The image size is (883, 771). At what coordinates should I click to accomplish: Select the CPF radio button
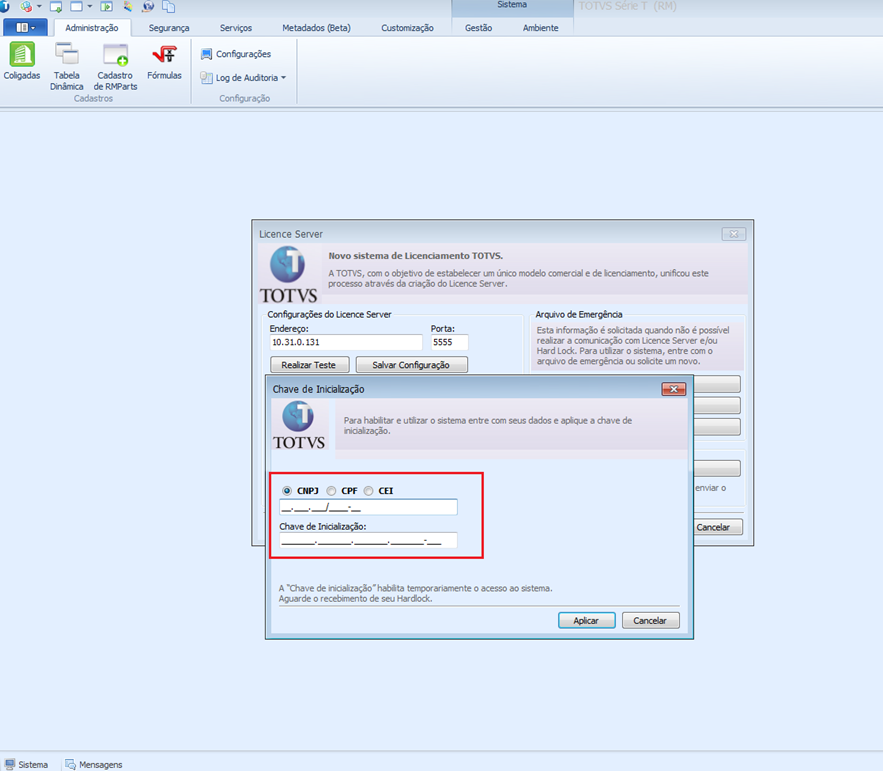click(331, 491)
